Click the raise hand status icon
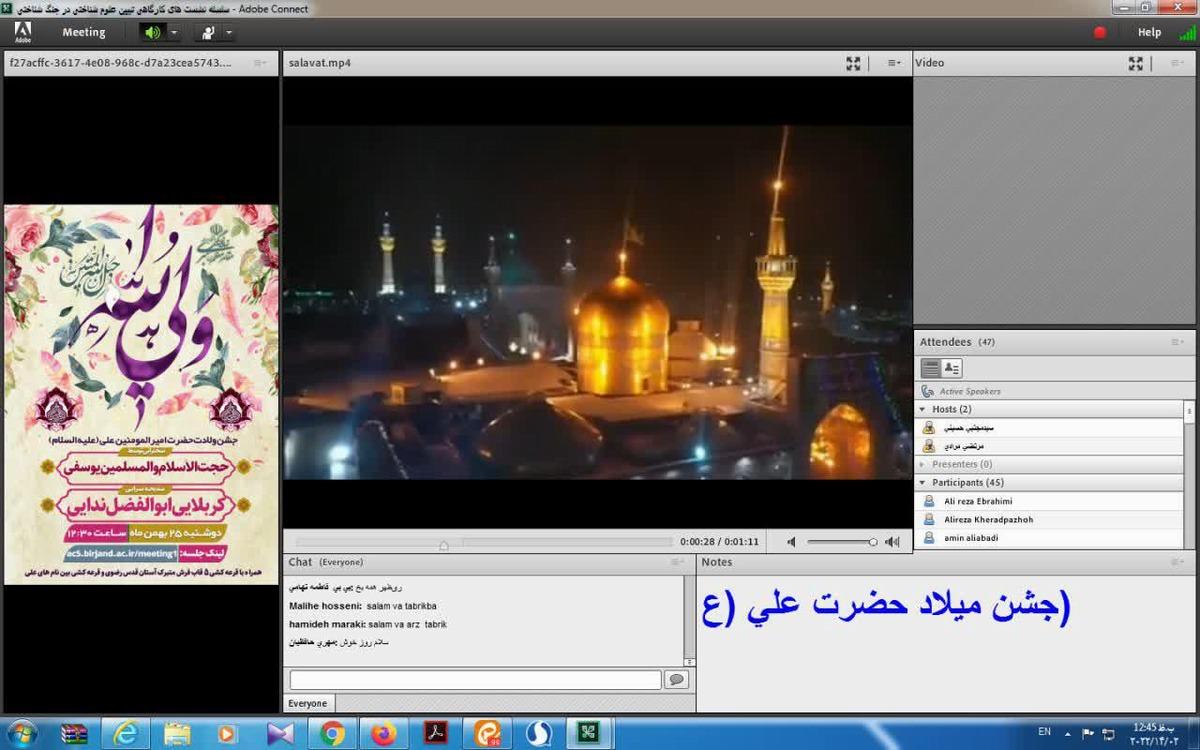Image resolution: width=1200 pixels, height=750 pixels. coord(209,32)
